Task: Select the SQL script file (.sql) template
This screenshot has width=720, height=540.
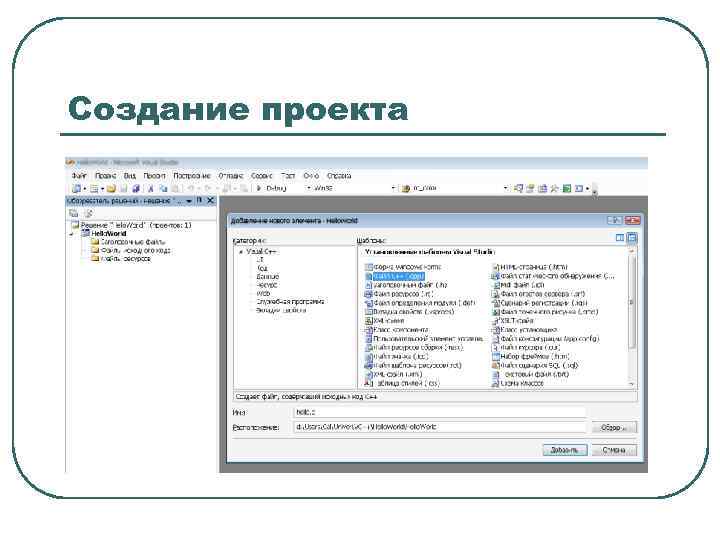Action: point(535,366)
